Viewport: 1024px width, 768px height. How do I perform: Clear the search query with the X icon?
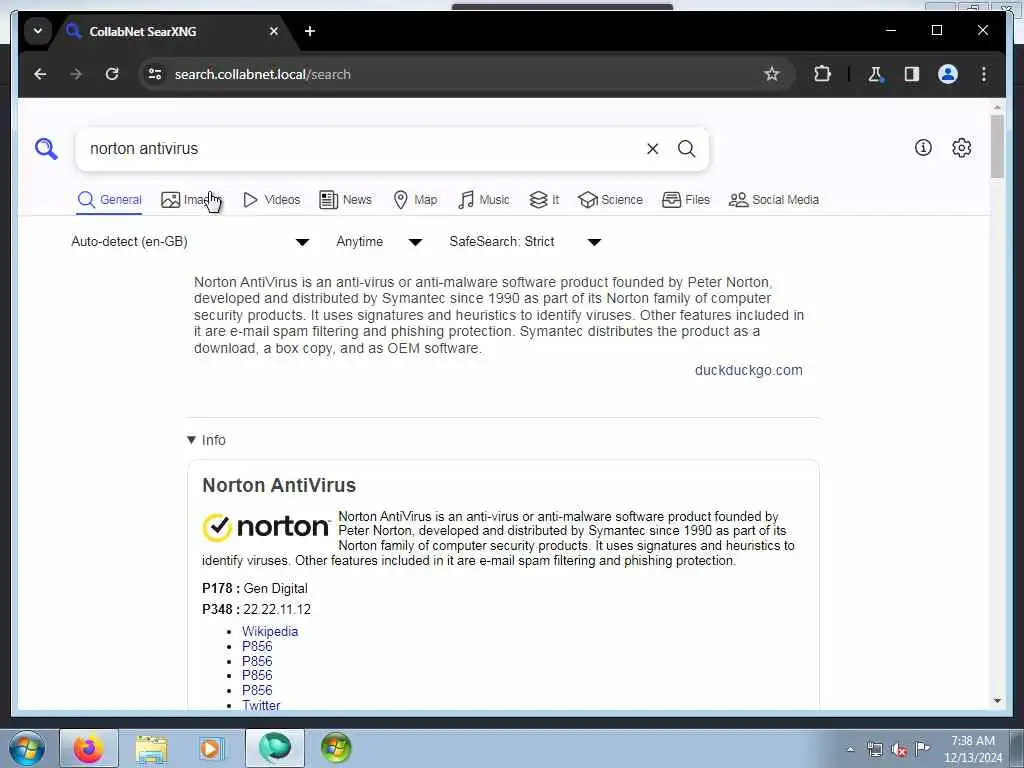tap(652, 149)
